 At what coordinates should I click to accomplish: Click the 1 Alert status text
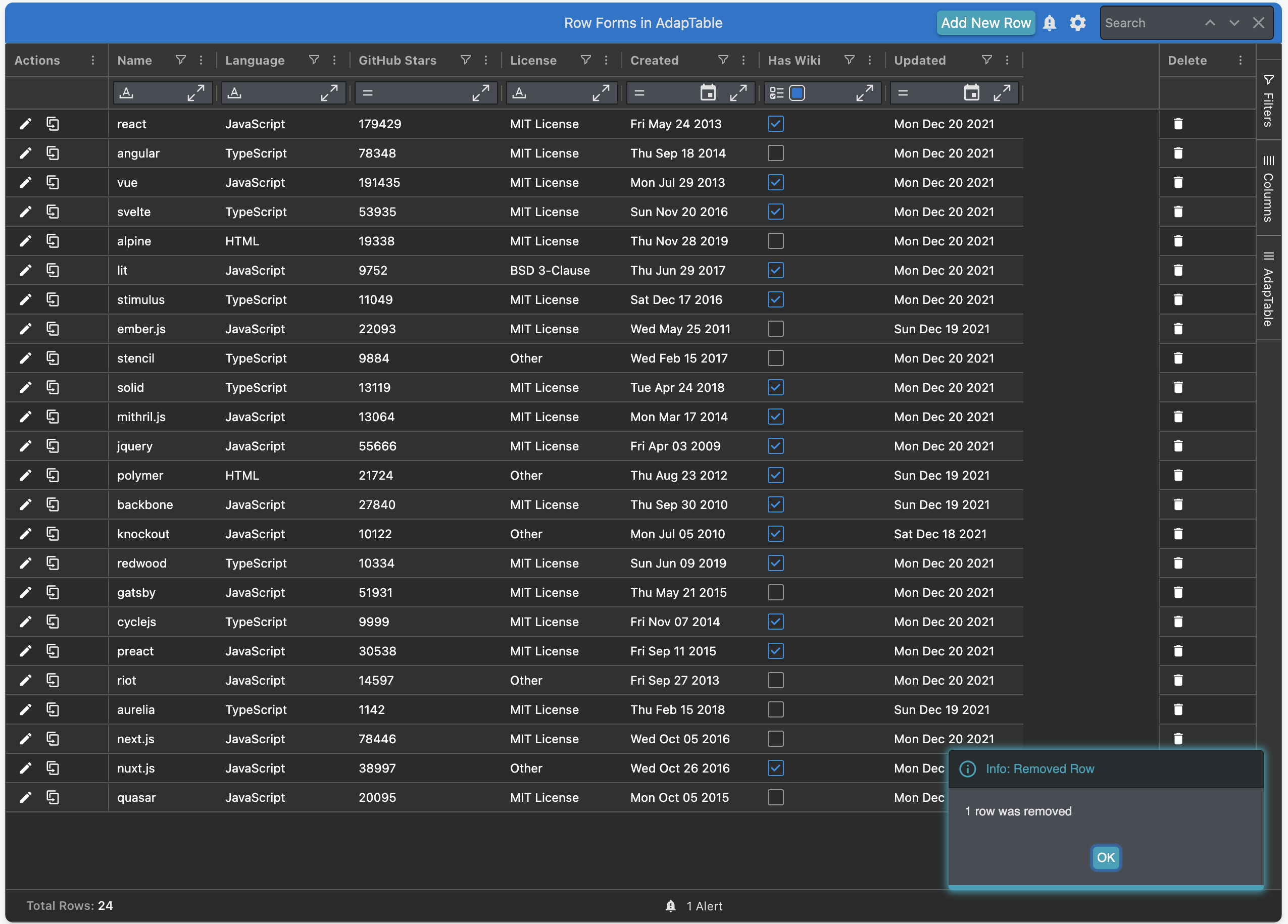click(704, 906)
